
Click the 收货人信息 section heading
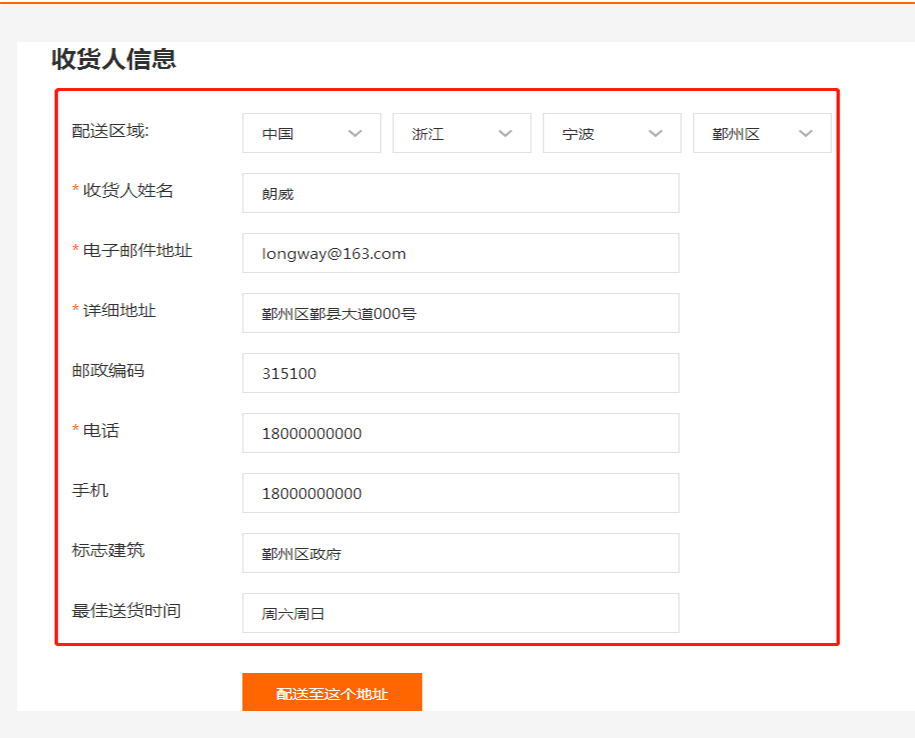click(114, 59)
